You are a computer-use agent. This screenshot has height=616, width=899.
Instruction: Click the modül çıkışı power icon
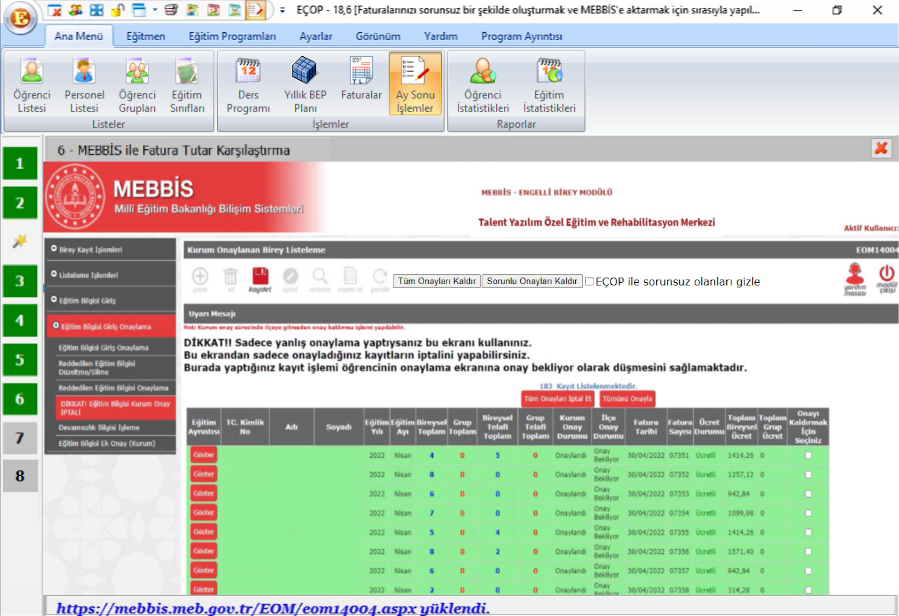tap(886, 279)
